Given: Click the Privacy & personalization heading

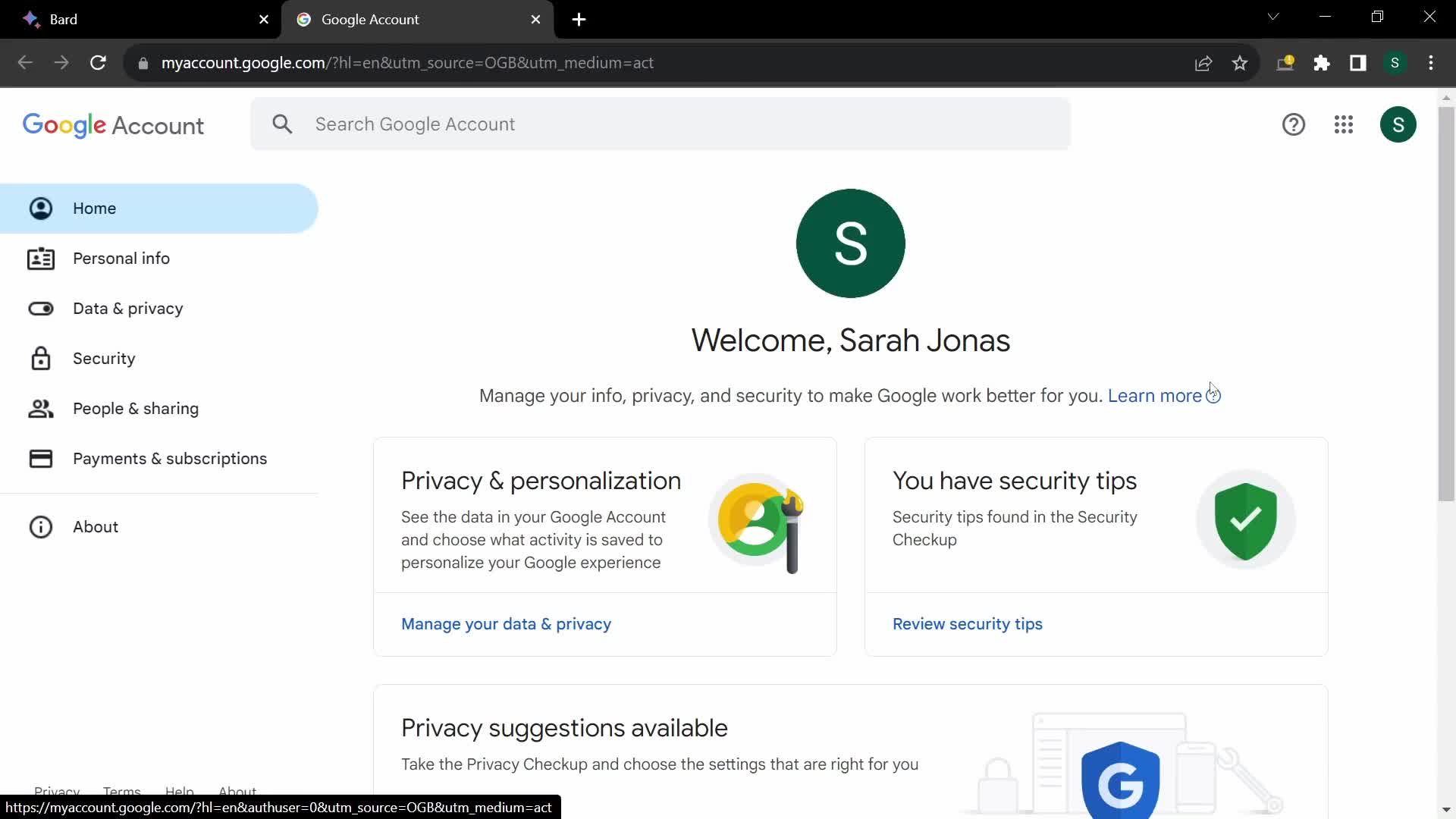Looking at the screenshot, I should point(541,481).
